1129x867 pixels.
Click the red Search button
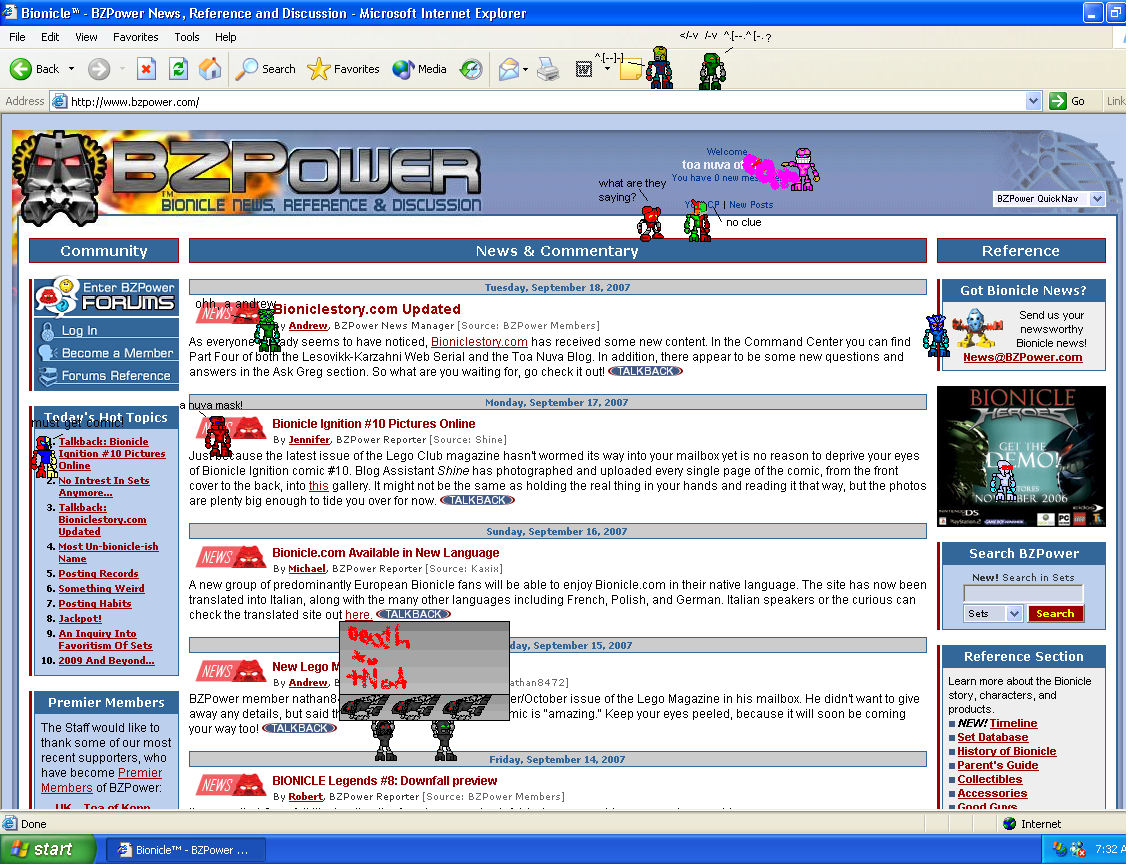pyautogui.click(x=1055, y=614)
